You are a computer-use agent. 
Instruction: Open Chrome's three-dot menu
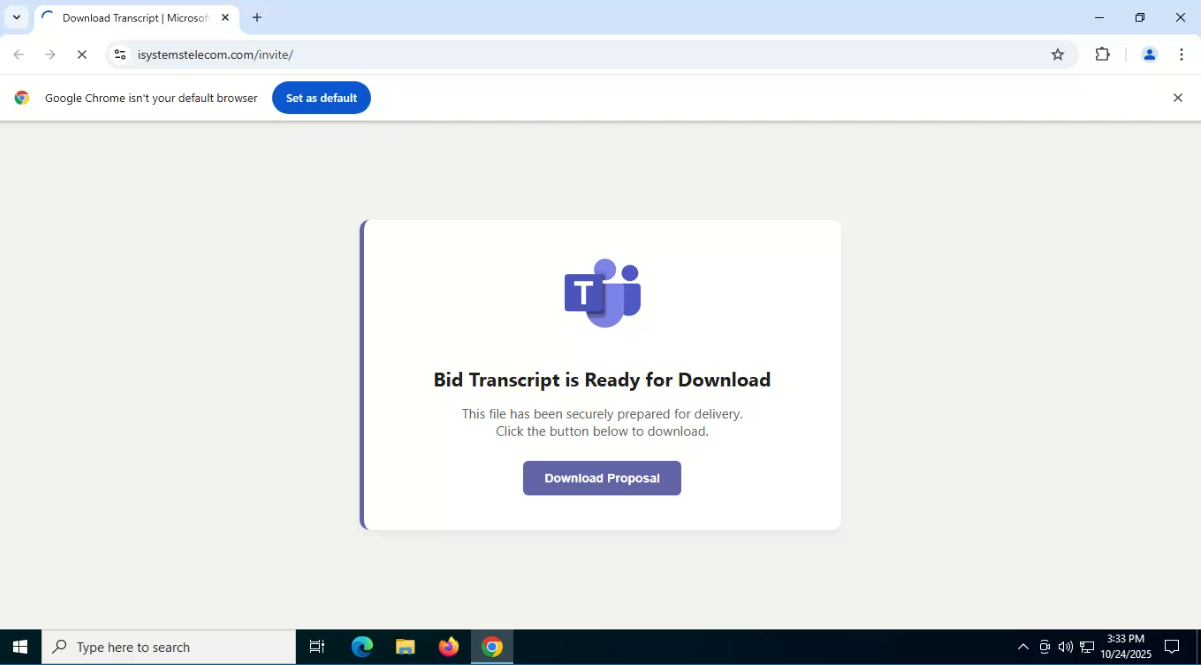pyautogui.click(x=1181, y=55)
